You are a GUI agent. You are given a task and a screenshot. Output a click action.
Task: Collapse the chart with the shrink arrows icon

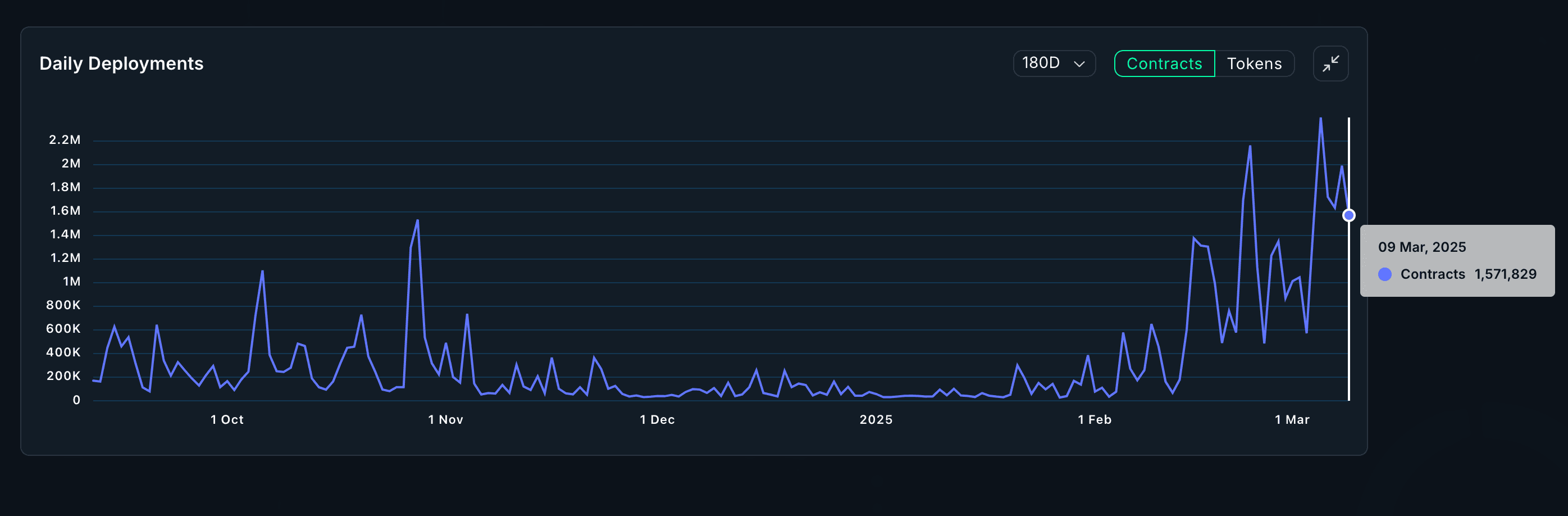(1330, 64)
